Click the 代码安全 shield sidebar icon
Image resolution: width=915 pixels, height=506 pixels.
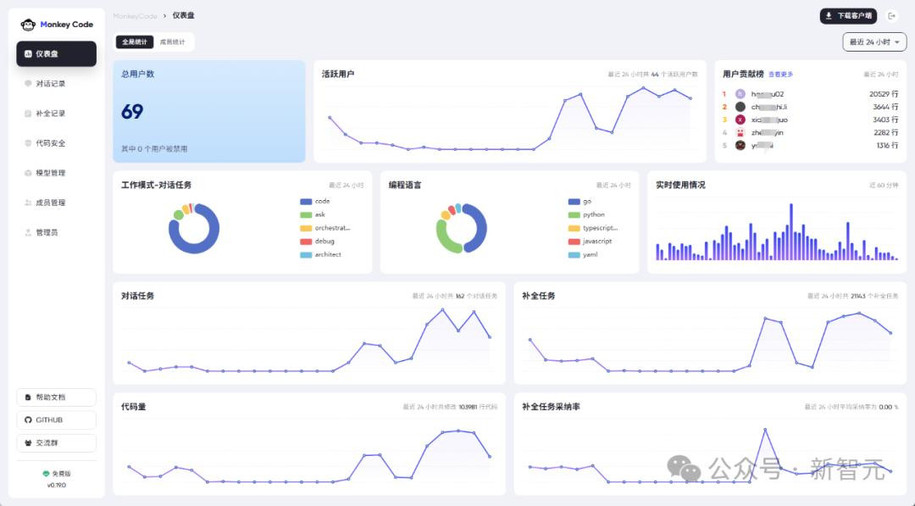click(x=28, y=143)
